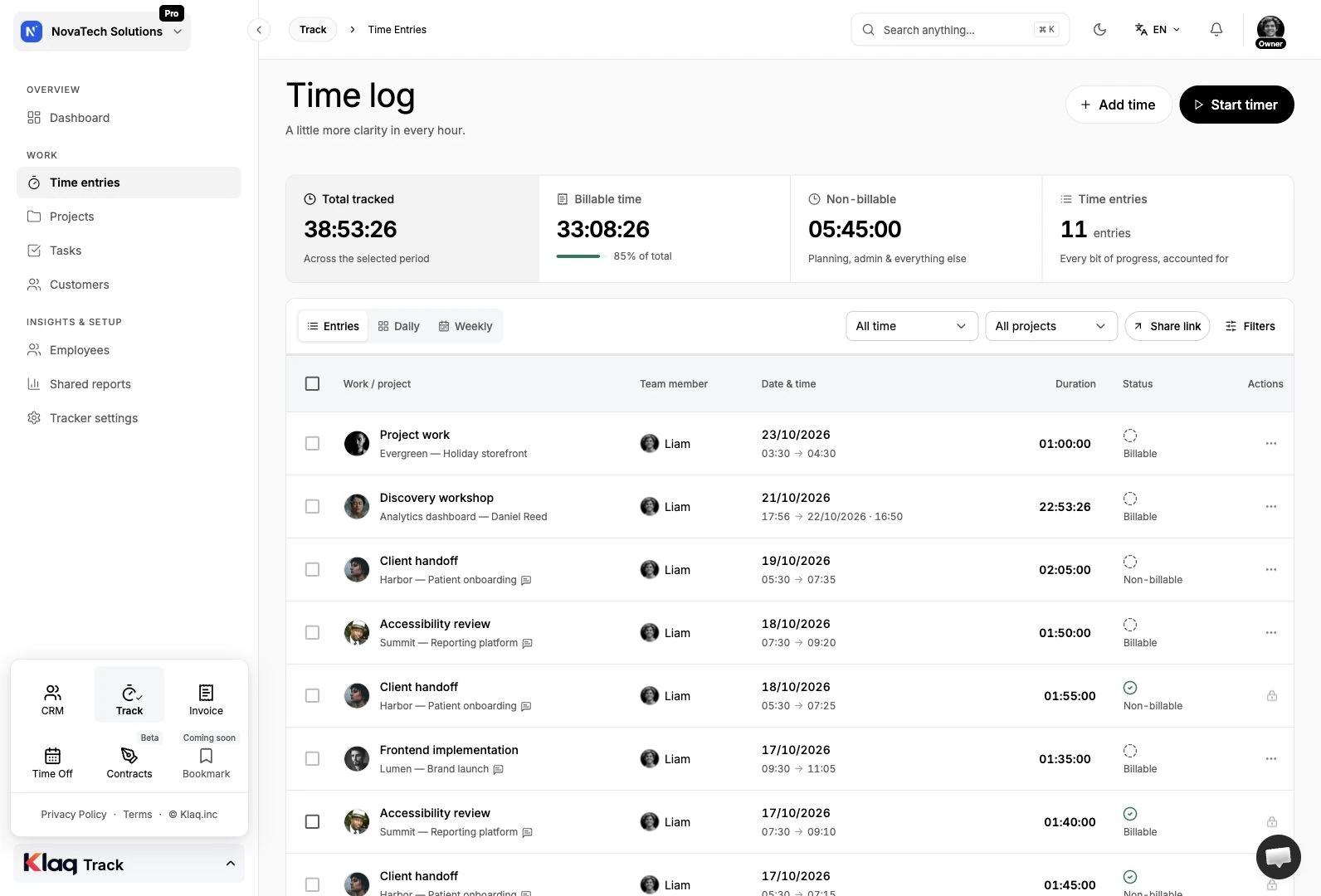This screenshot has width=1321, height=896.
Task: Start the timer
Action: click(x=1236, y=105)
